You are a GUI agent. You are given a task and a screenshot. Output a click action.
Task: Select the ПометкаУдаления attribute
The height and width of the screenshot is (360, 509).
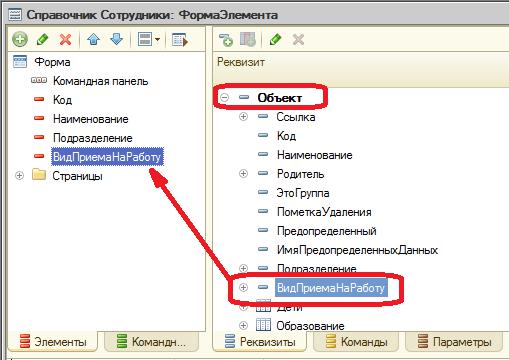point(324,212)
